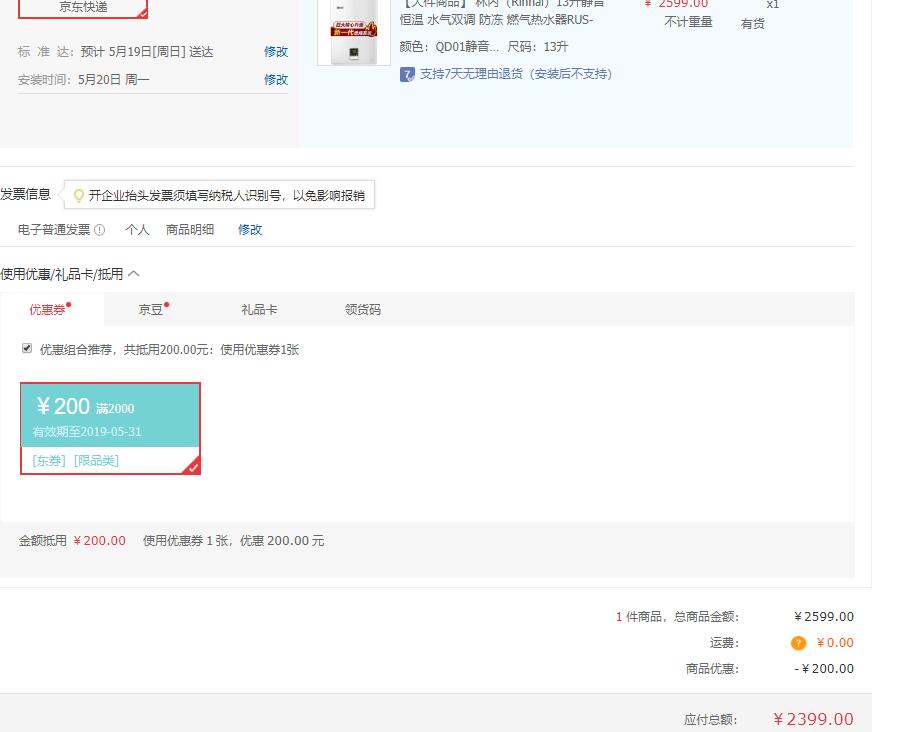Click the 使用优惠券 1 张 summary text
The height and width of the screenshot is (732, 901).
click(x=186, y=541)
